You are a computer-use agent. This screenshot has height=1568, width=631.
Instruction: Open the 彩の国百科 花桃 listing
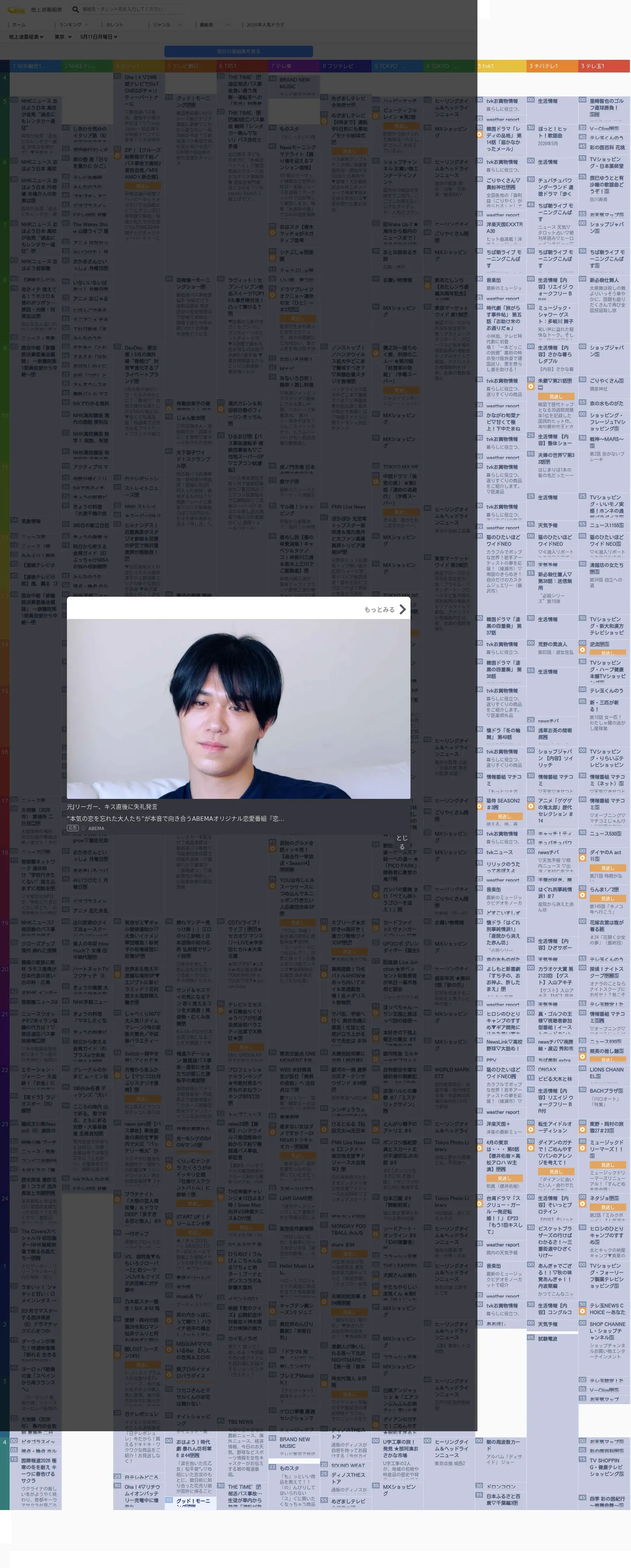(x=606, y=147)
